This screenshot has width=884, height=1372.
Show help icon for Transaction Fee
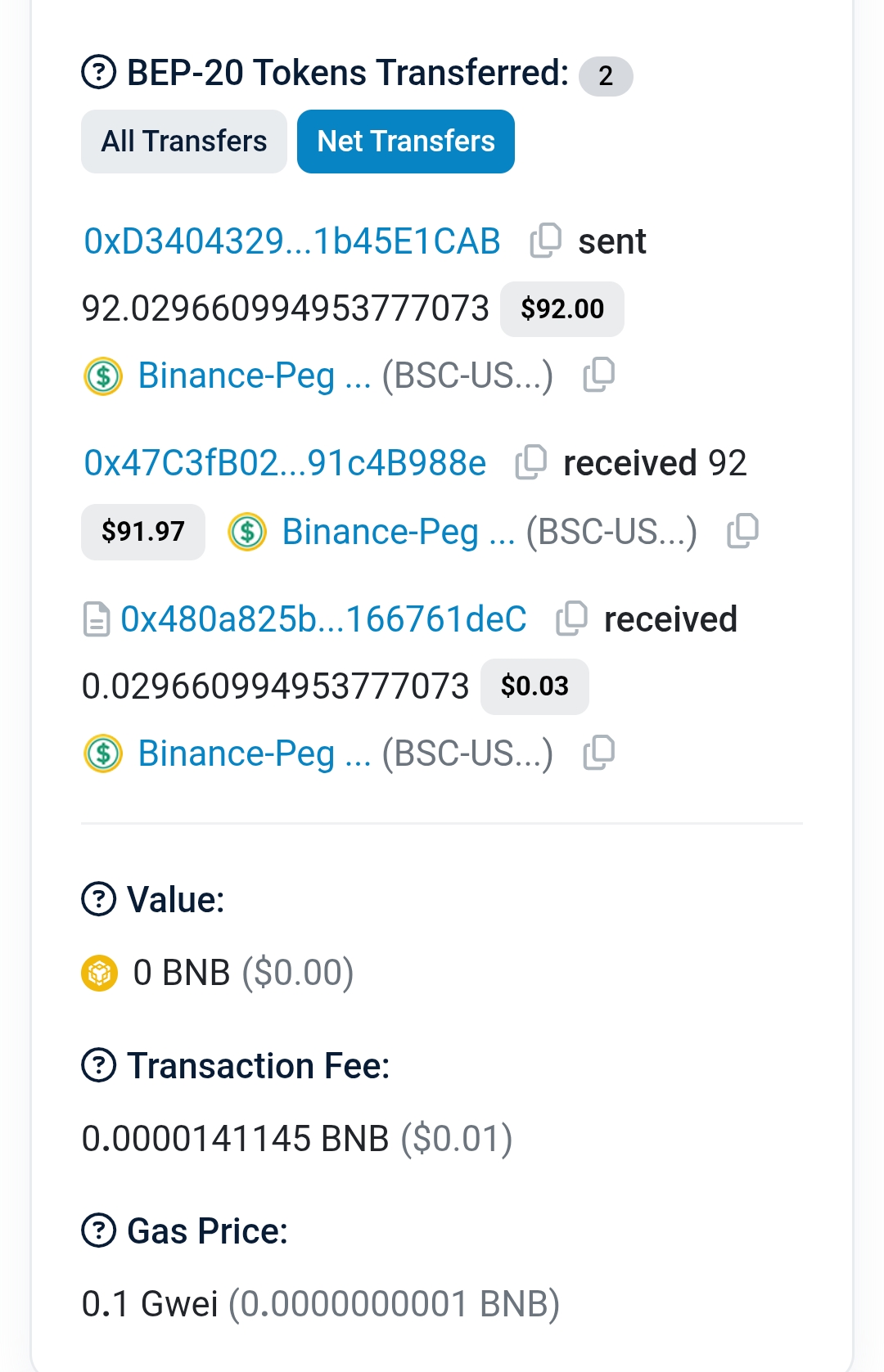(x=99, y=1065)
